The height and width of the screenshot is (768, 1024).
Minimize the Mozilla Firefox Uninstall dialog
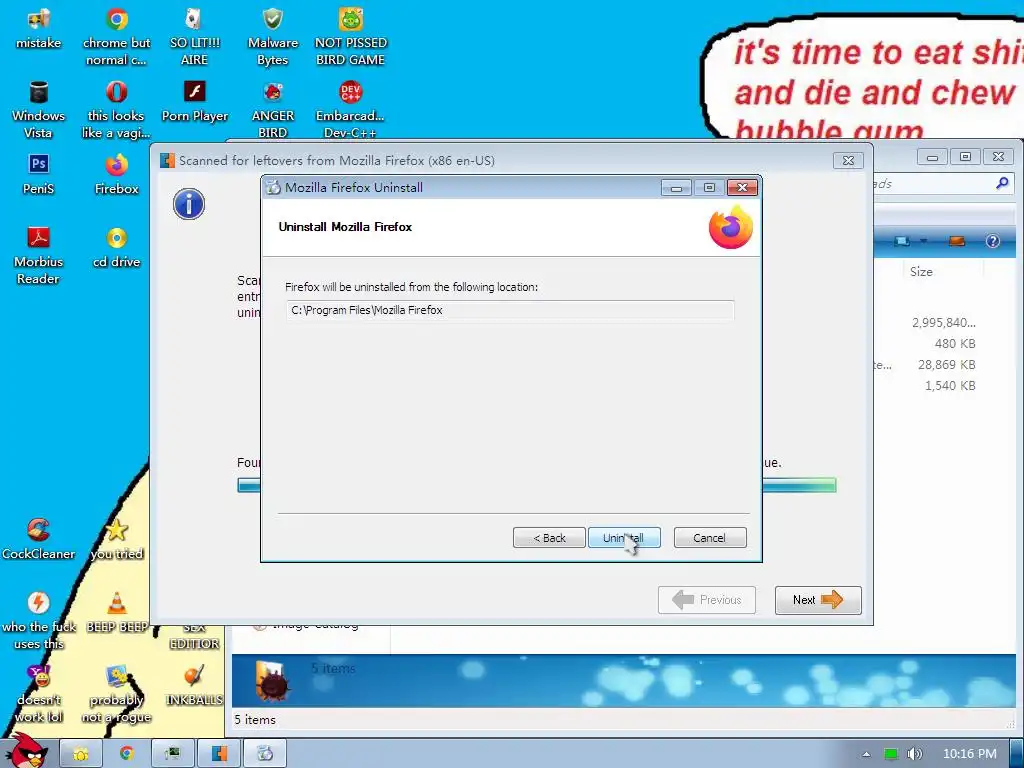pyautogui.click(x=676, y=188)
